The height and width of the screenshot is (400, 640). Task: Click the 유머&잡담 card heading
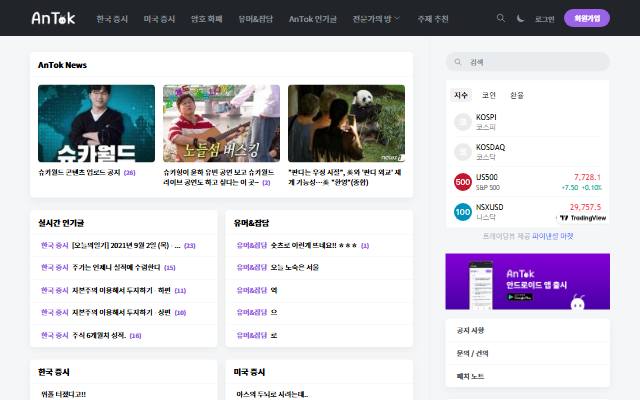251,223
